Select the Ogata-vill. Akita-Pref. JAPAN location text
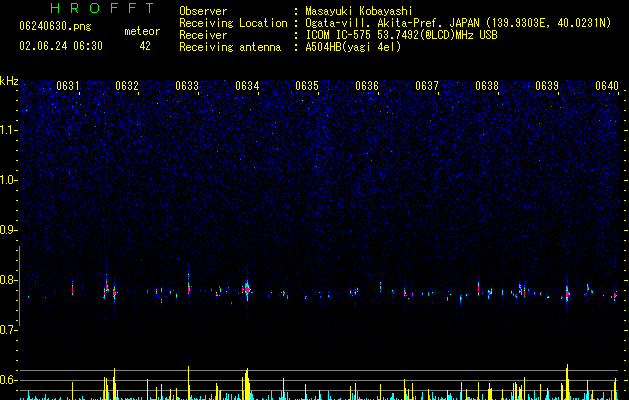 pos(458,23)
